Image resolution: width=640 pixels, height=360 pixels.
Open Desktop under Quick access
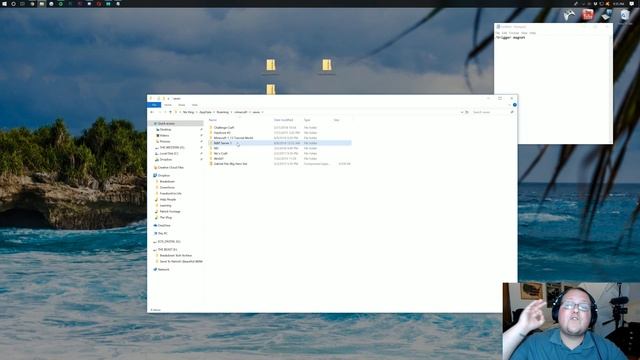(166, 129)
